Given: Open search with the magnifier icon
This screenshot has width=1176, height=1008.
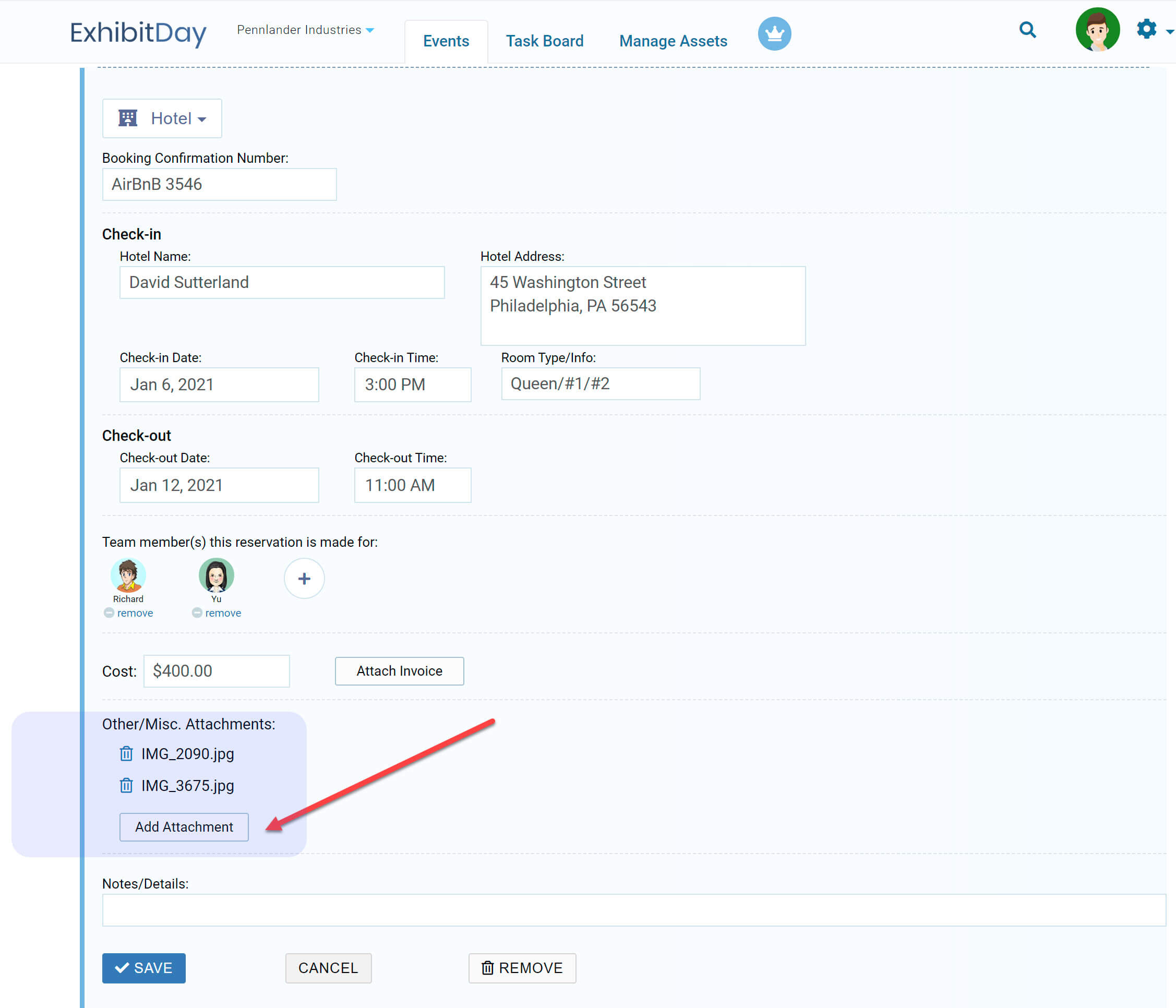Looking at the screenshot, I should coord(1027,30).
